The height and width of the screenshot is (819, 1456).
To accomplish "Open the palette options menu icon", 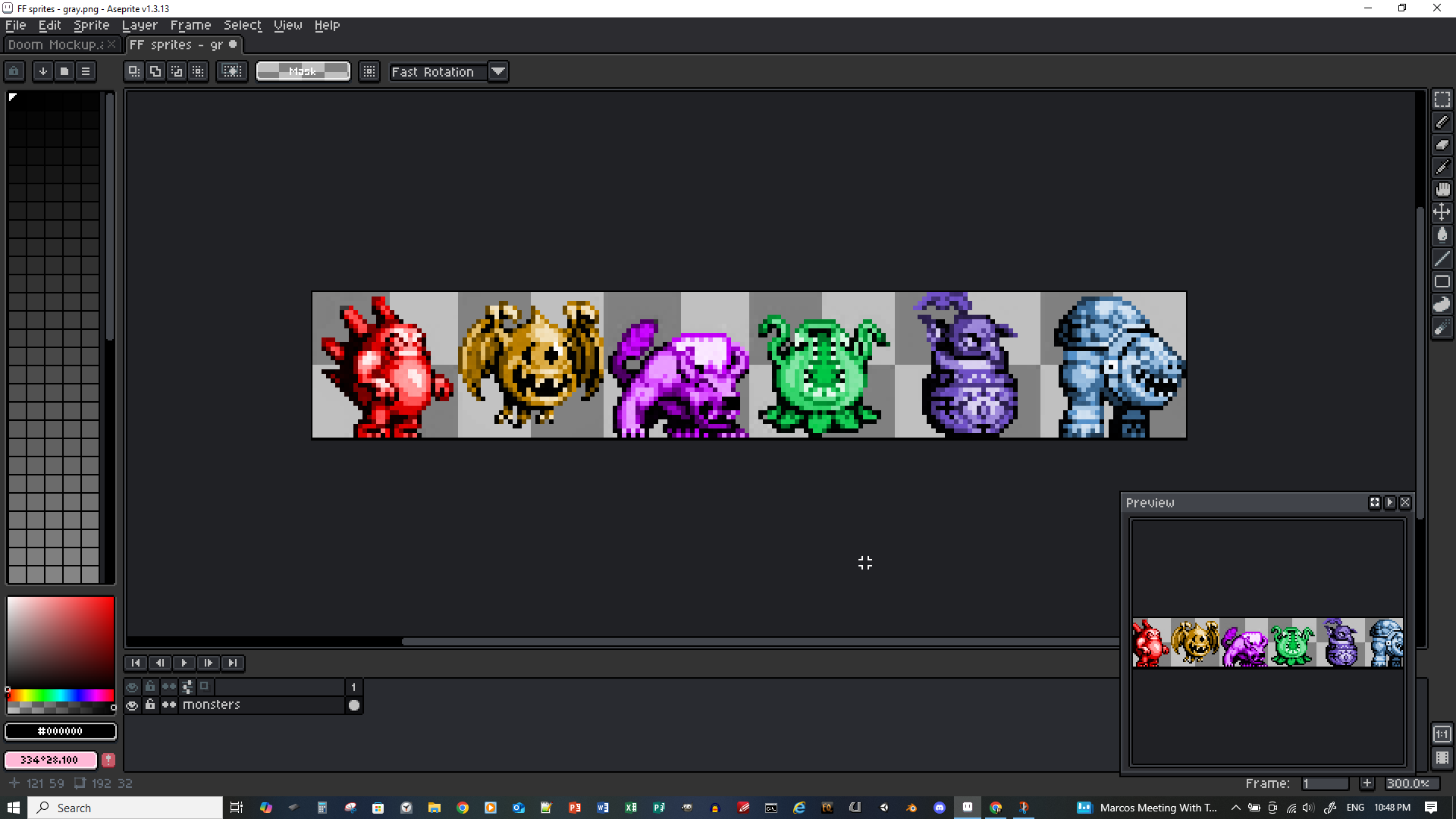I will click(x=86, y=71).
